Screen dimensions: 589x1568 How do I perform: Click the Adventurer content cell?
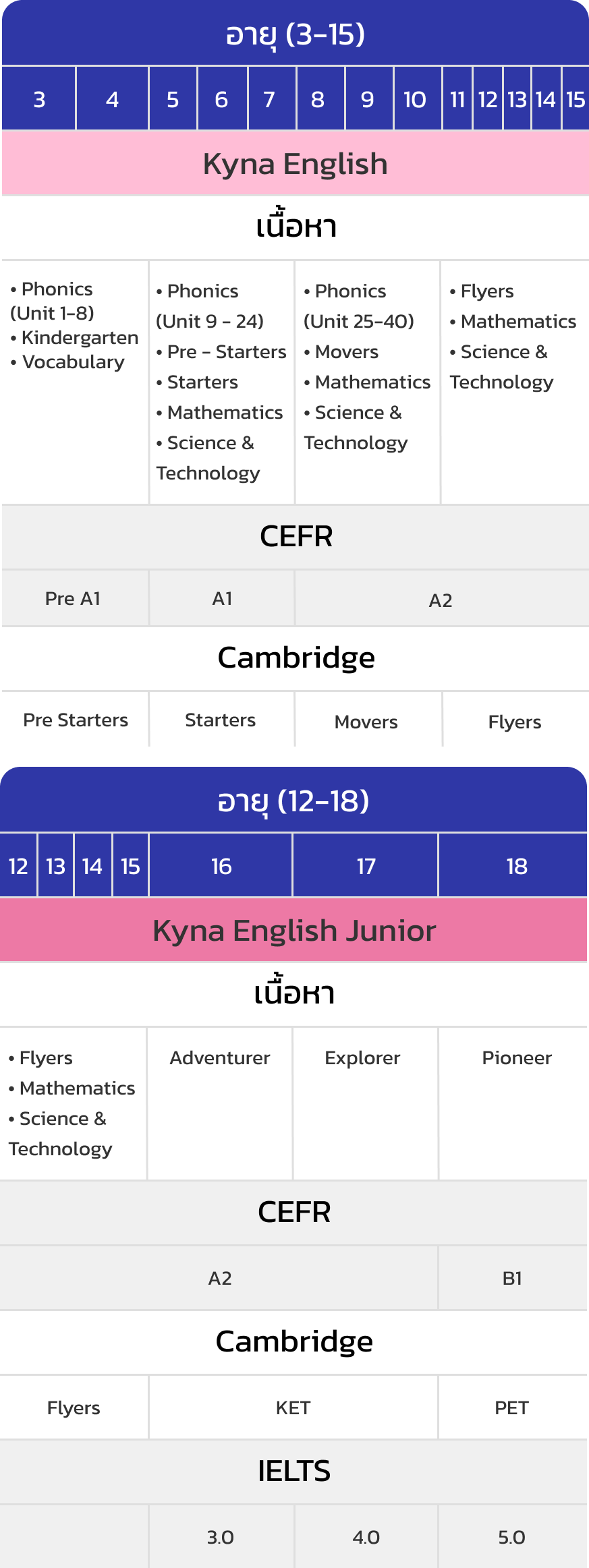[x=220, y=1103]
